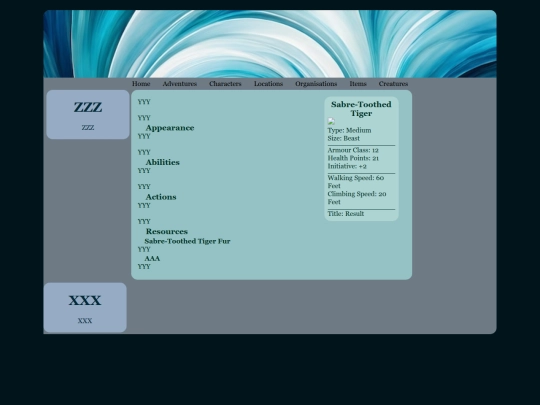Viewport: 540px width, 405px height.
Task: Click Sabre-Toothed Tiger Fur subheading
Action: pyautogui.click(x=187, y=241)
